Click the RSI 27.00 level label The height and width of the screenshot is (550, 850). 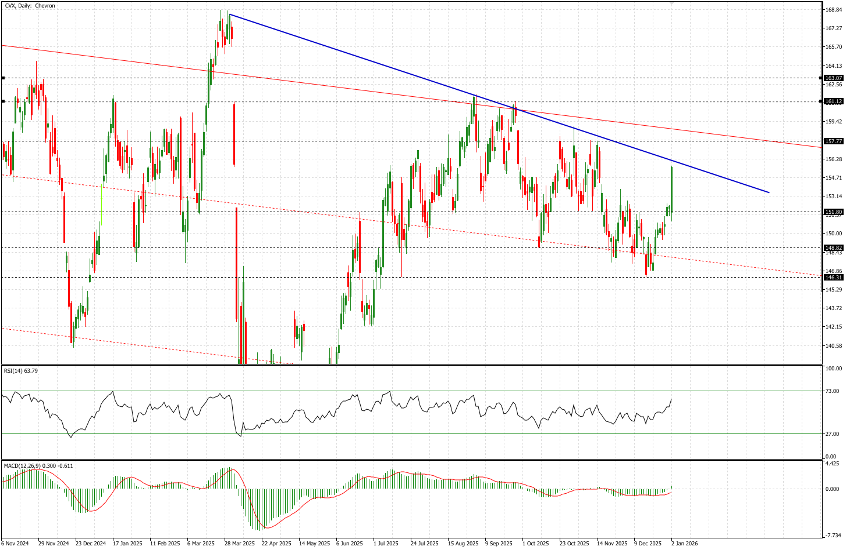(x=830, y=434)
